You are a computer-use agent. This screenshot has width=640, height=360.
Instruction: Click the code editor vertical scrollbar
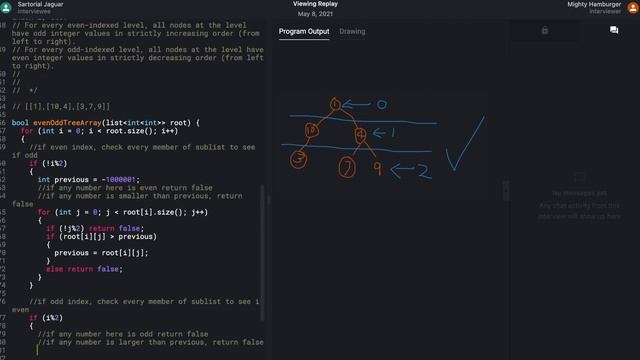click(x=262, y=253)
